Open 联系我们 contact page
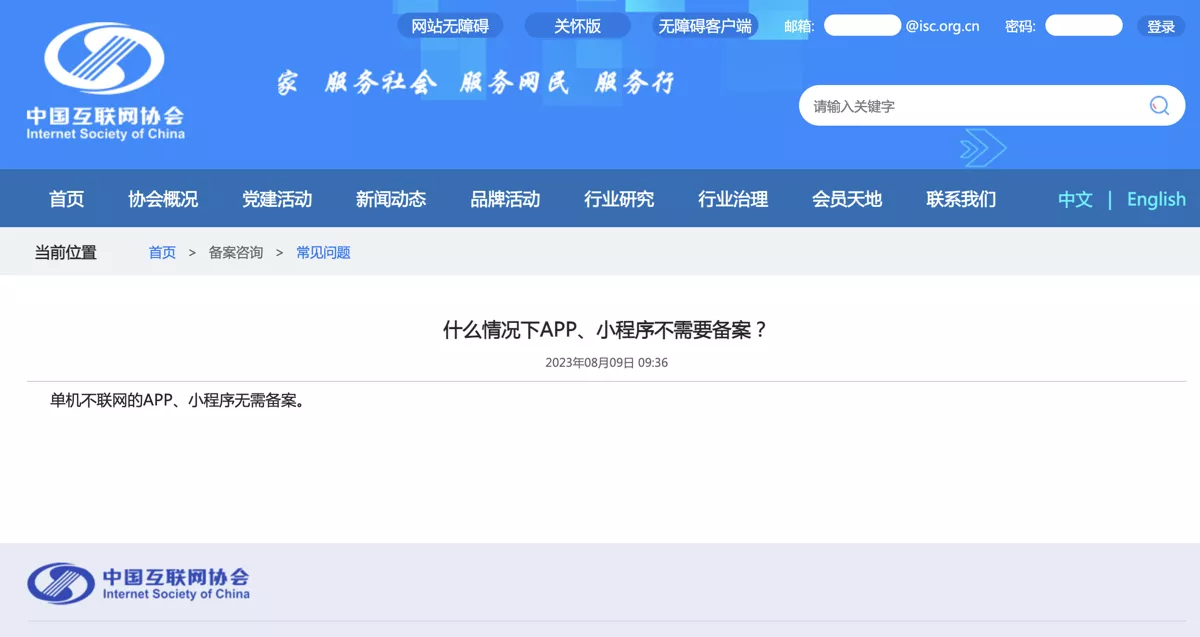The width and height of the screenshot is (1200, 637). click(961, 199)
